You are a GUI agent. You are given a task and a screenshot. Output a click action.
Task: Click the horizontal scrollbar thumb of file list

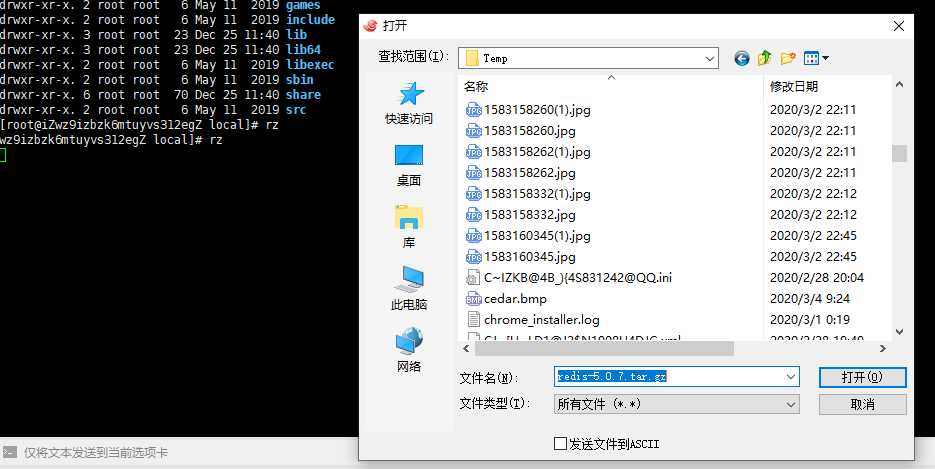[603, 349]
